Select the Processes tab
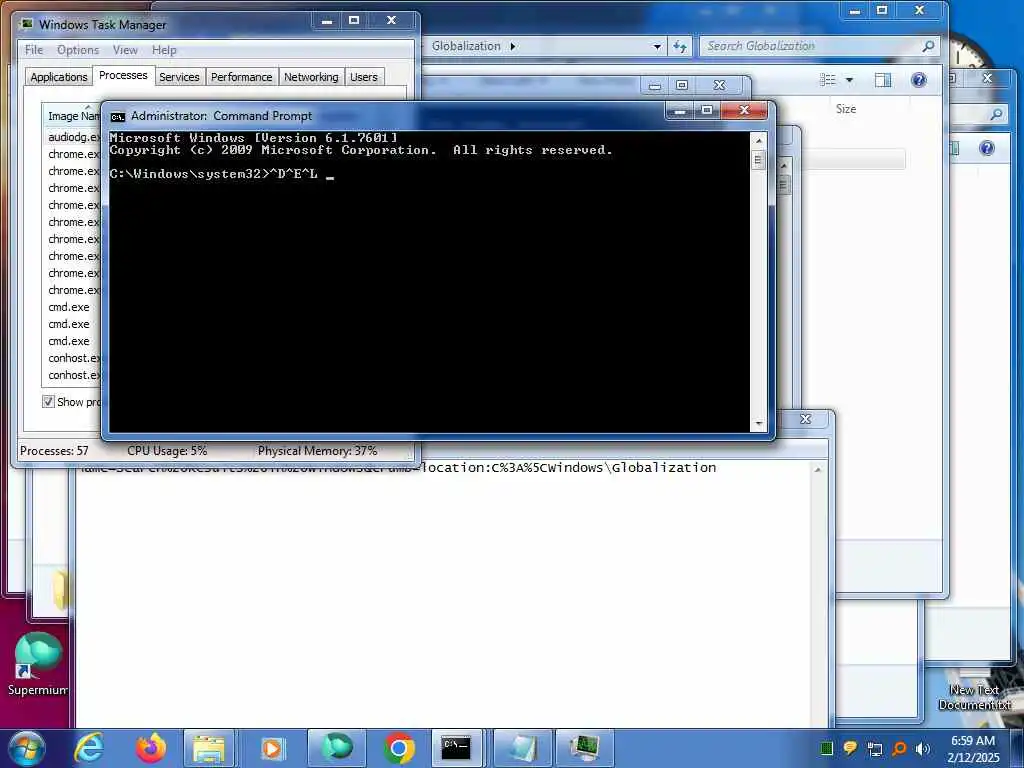The width and height of the screenshot is (1024, 768). (x=123, y=75)
